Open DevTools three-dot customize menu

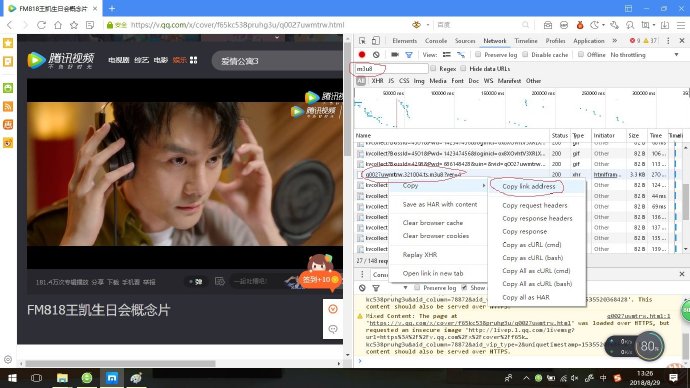[x=668, y=40]
